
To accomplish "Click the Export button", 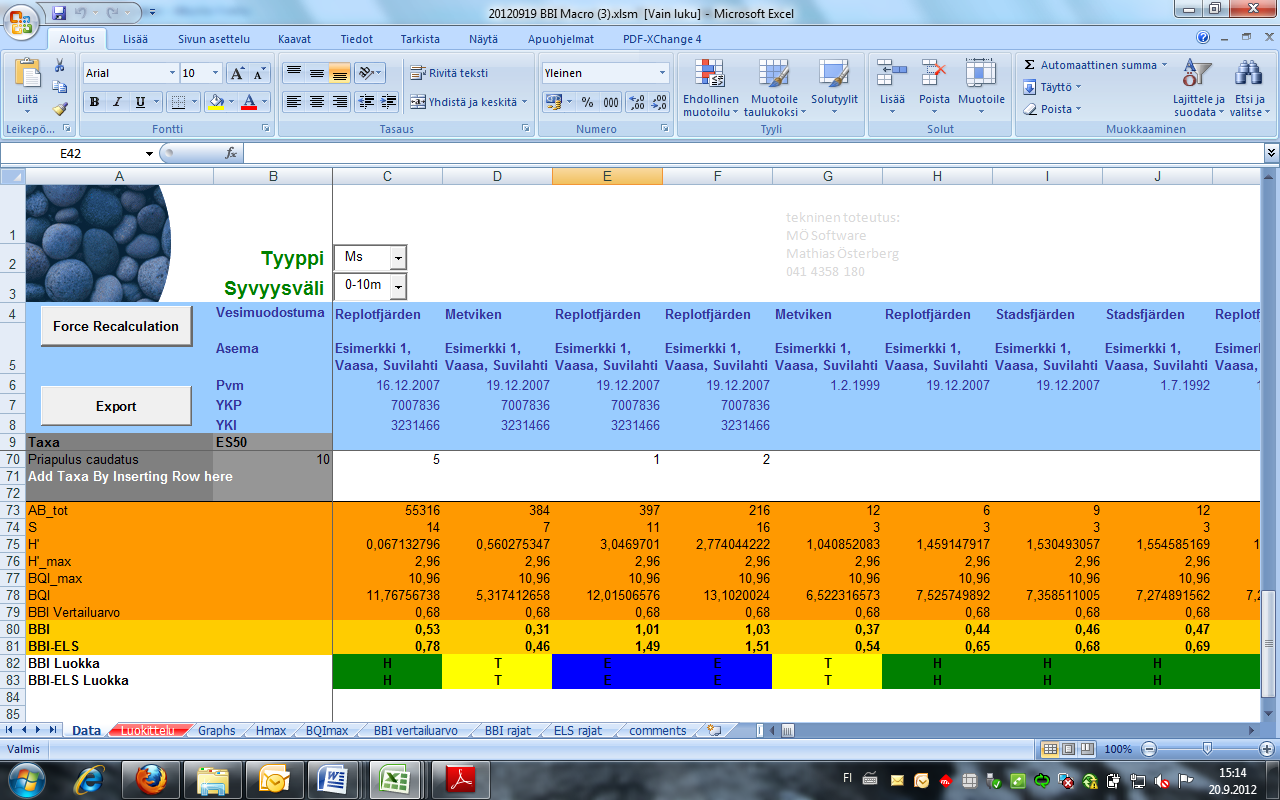I will [116, 406].
